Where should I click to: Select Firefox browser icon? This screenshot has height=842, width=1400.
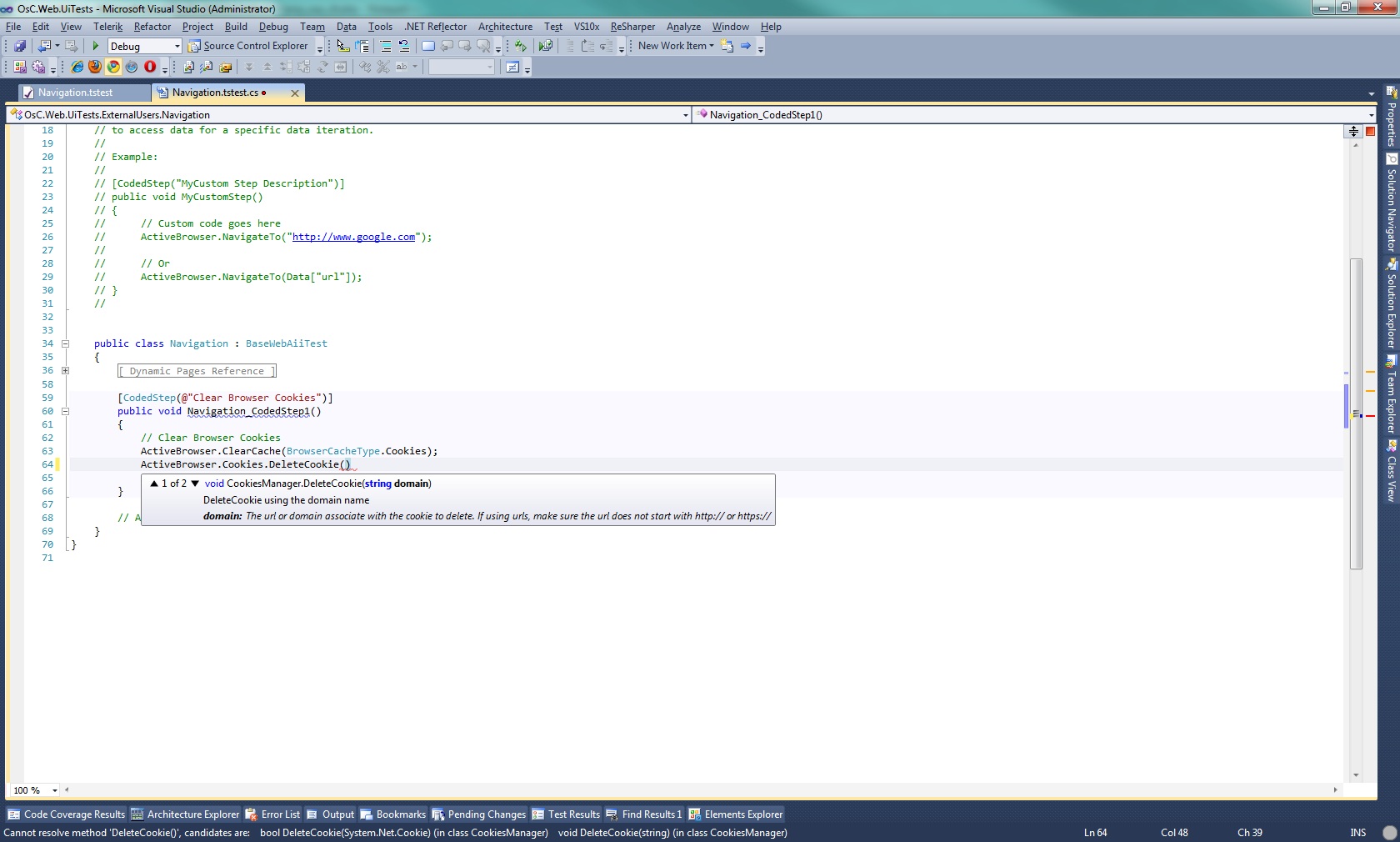click(95, 67)
